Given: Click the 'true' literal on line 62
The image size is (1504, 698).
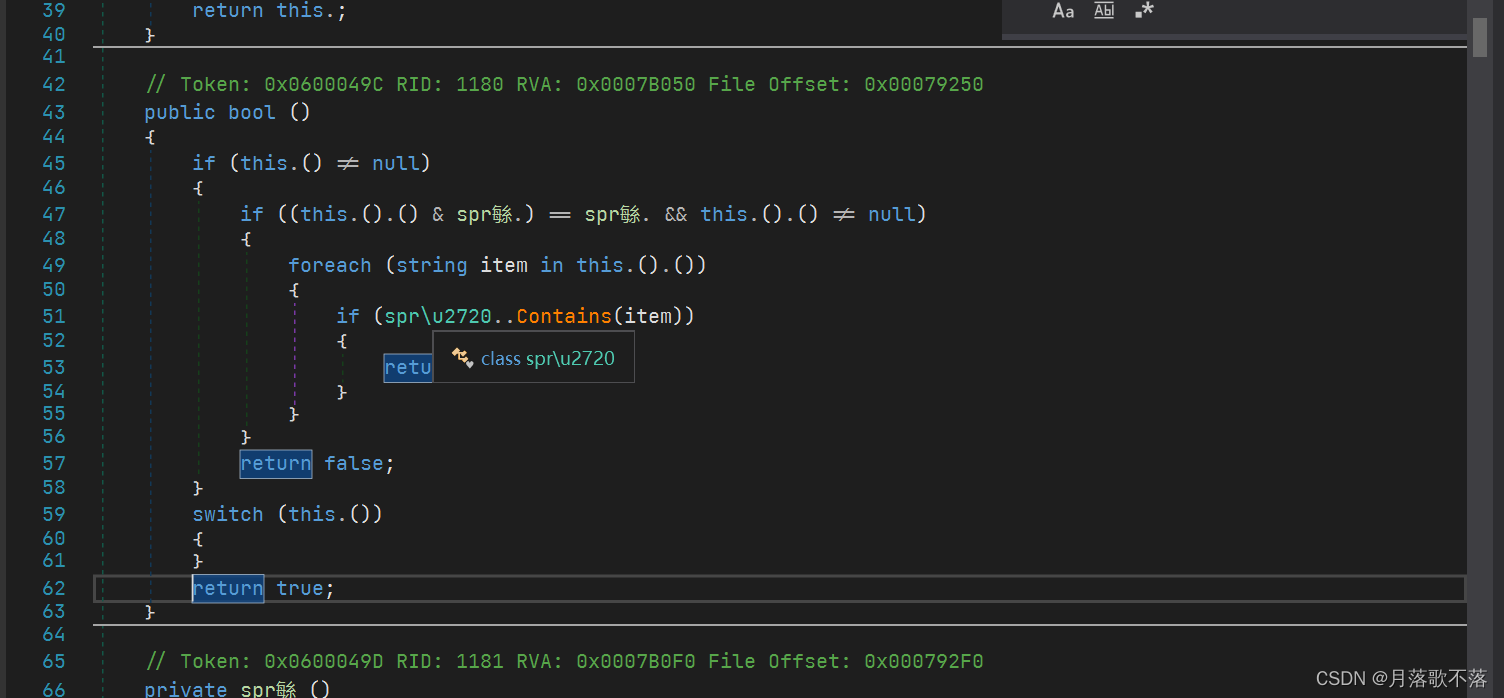Looking at the screenshot, I should [x=300, y=588].
